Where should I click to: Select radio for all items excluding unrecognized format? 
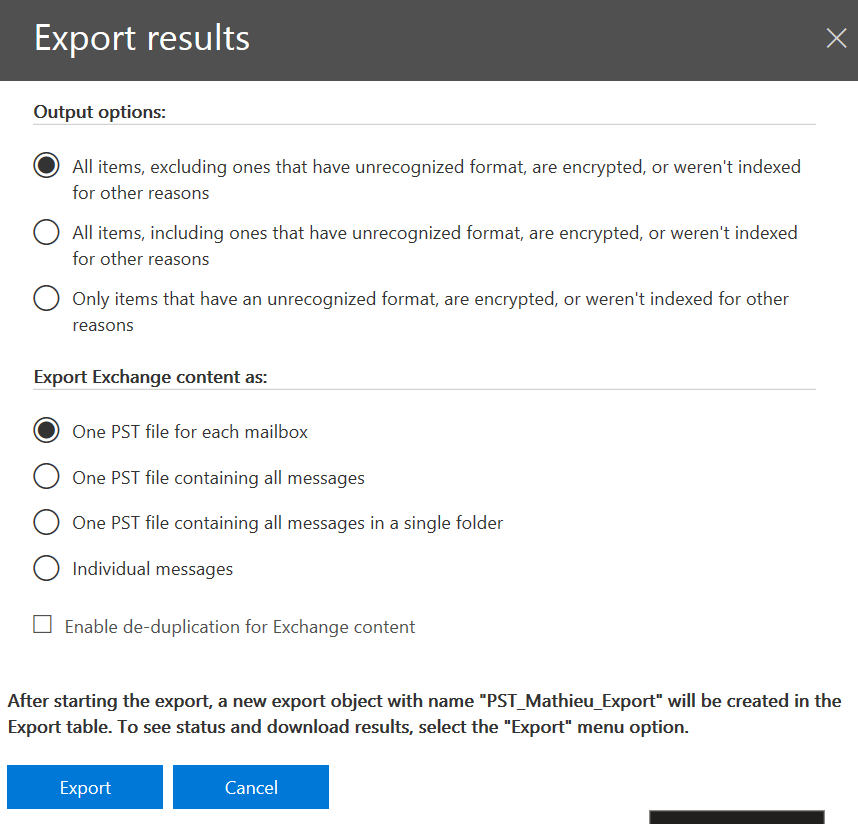(x=47, y=165)
